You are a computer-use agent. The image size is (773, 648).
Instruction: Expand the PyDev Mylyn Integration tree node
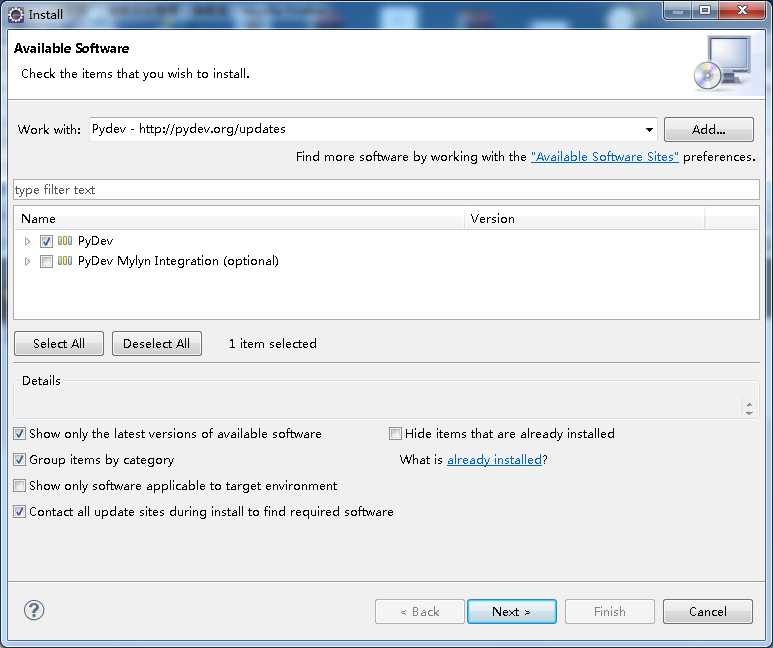point(28,261)
